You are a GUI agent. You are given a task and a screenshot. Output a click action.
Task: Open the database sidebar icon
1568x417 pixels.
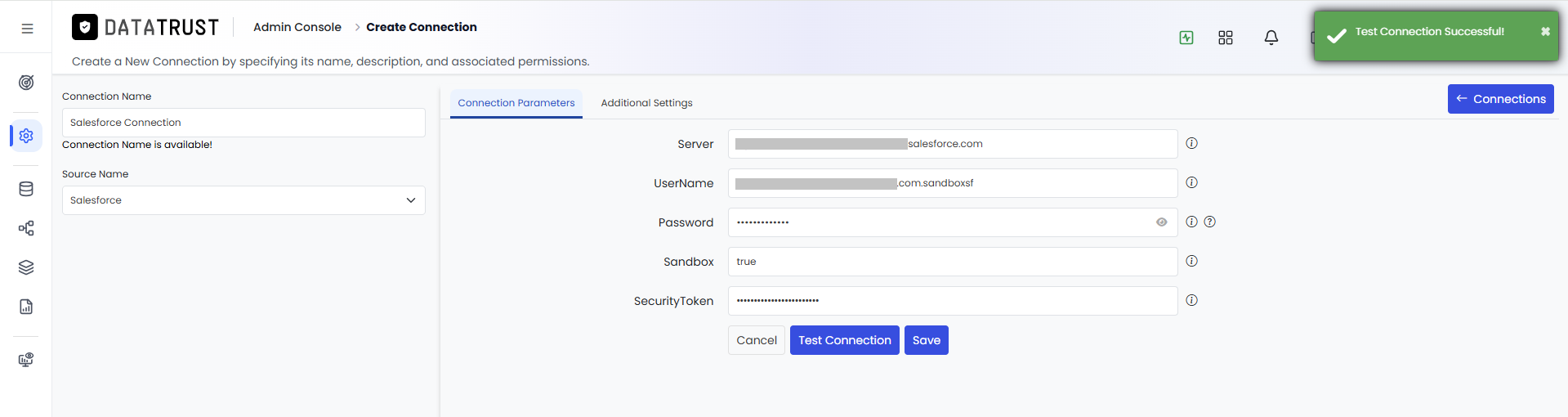[x=26, y=189]
